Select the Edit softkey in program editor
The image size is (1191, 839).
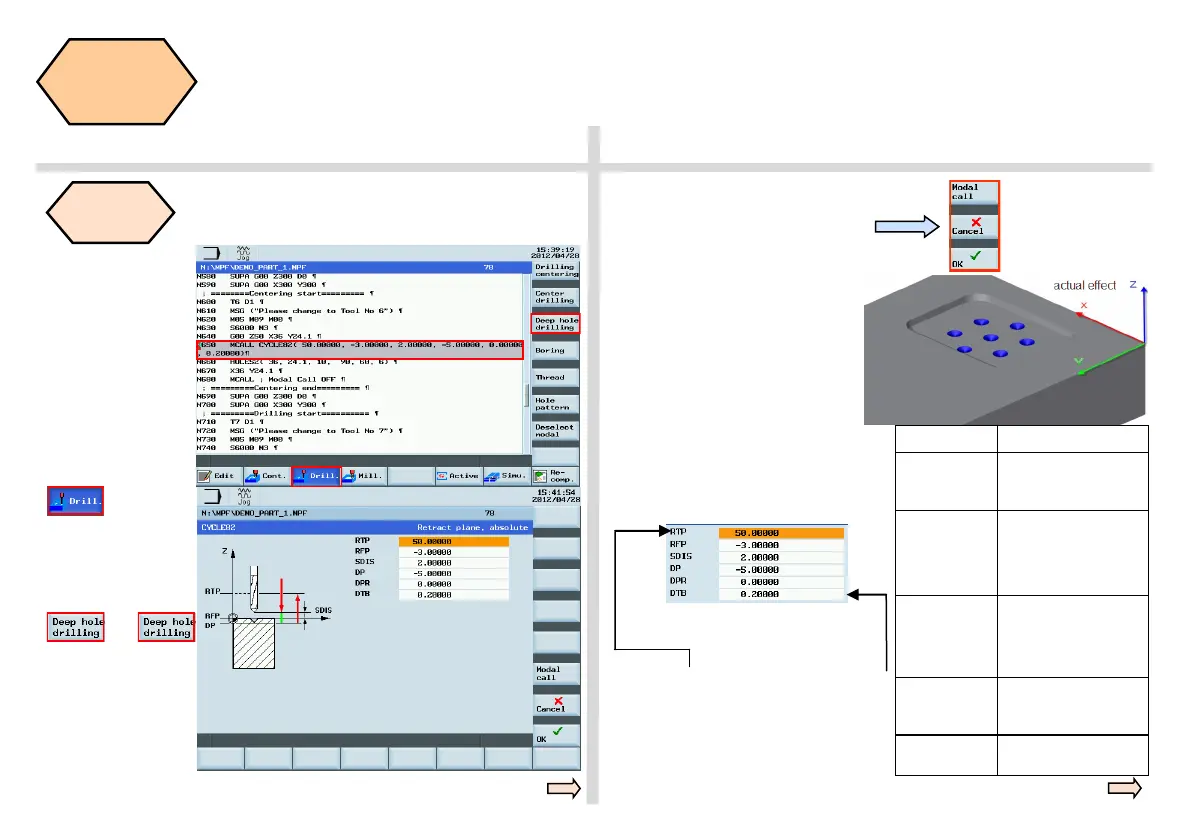(220, 476)
